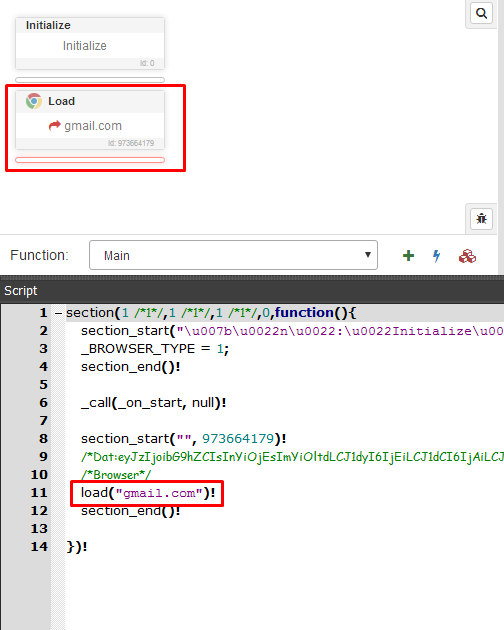Collapse code fold marker on line 1
The height and width of the screenshot is (630, 504).
click(59, 313)
